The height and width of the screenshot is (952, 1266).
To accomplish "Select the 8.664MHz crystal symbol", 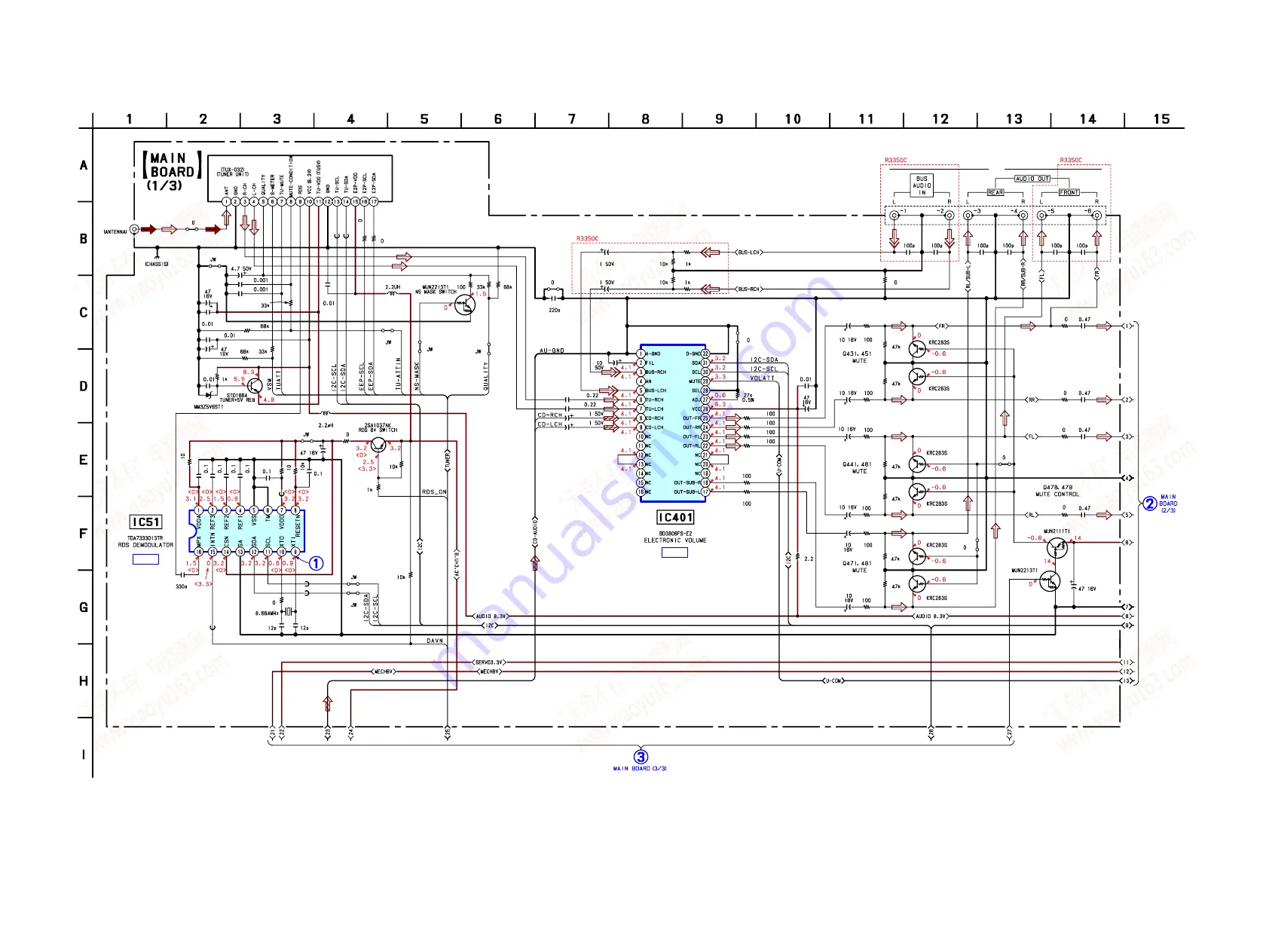I will tap(287, 613).
